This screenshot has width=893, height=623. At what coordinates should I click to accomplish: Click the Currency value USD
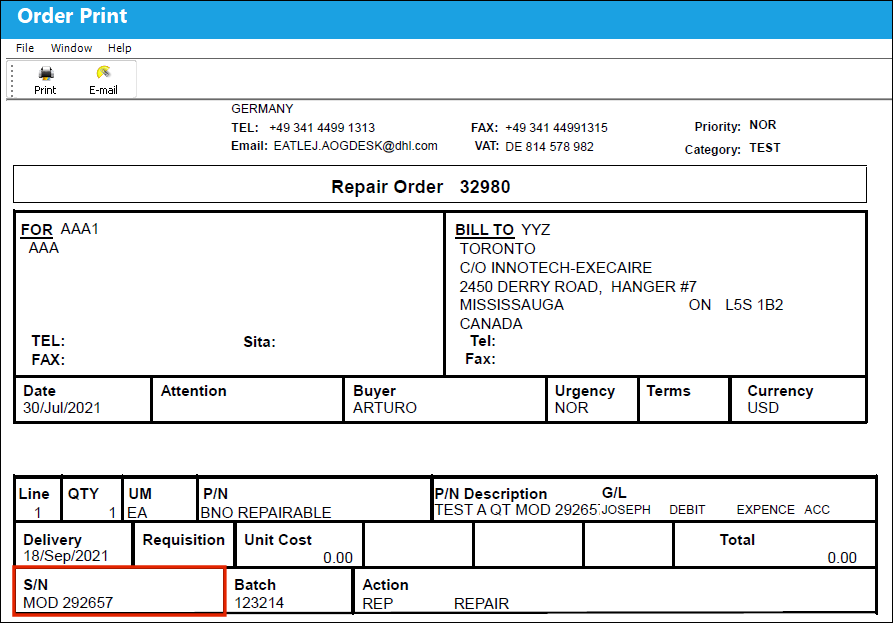tap(763, 408)
